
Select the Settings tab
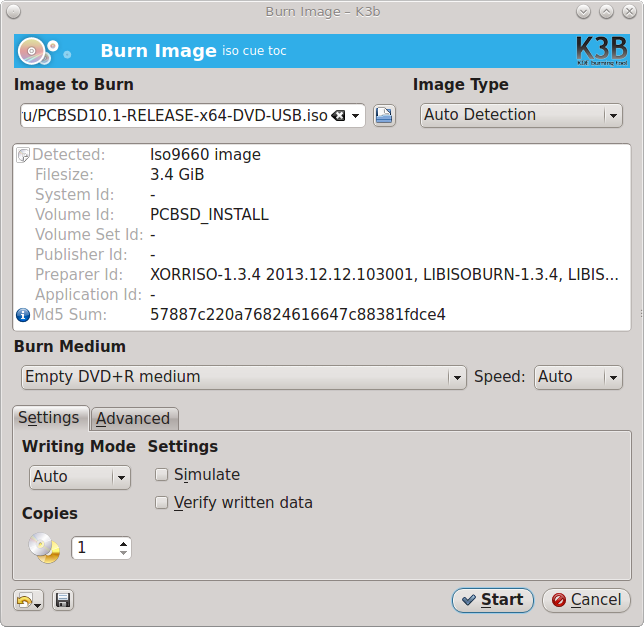pyautogui.click(x=49, y=418)
